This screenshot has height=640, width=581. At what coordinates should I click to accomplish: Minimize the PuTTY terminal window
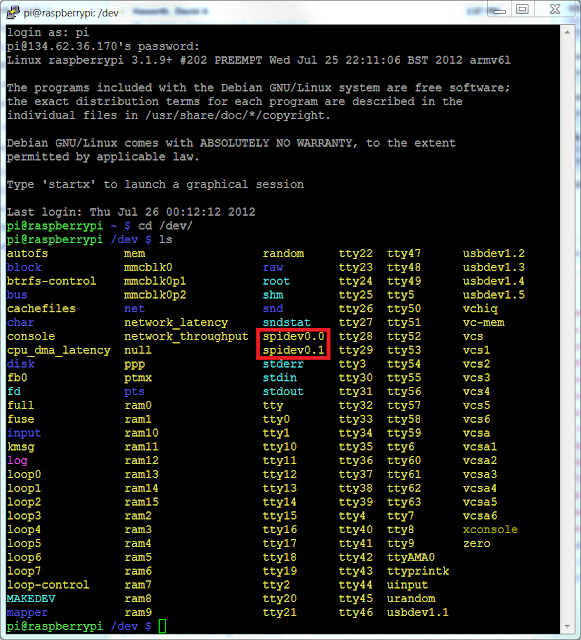(500, 10)
